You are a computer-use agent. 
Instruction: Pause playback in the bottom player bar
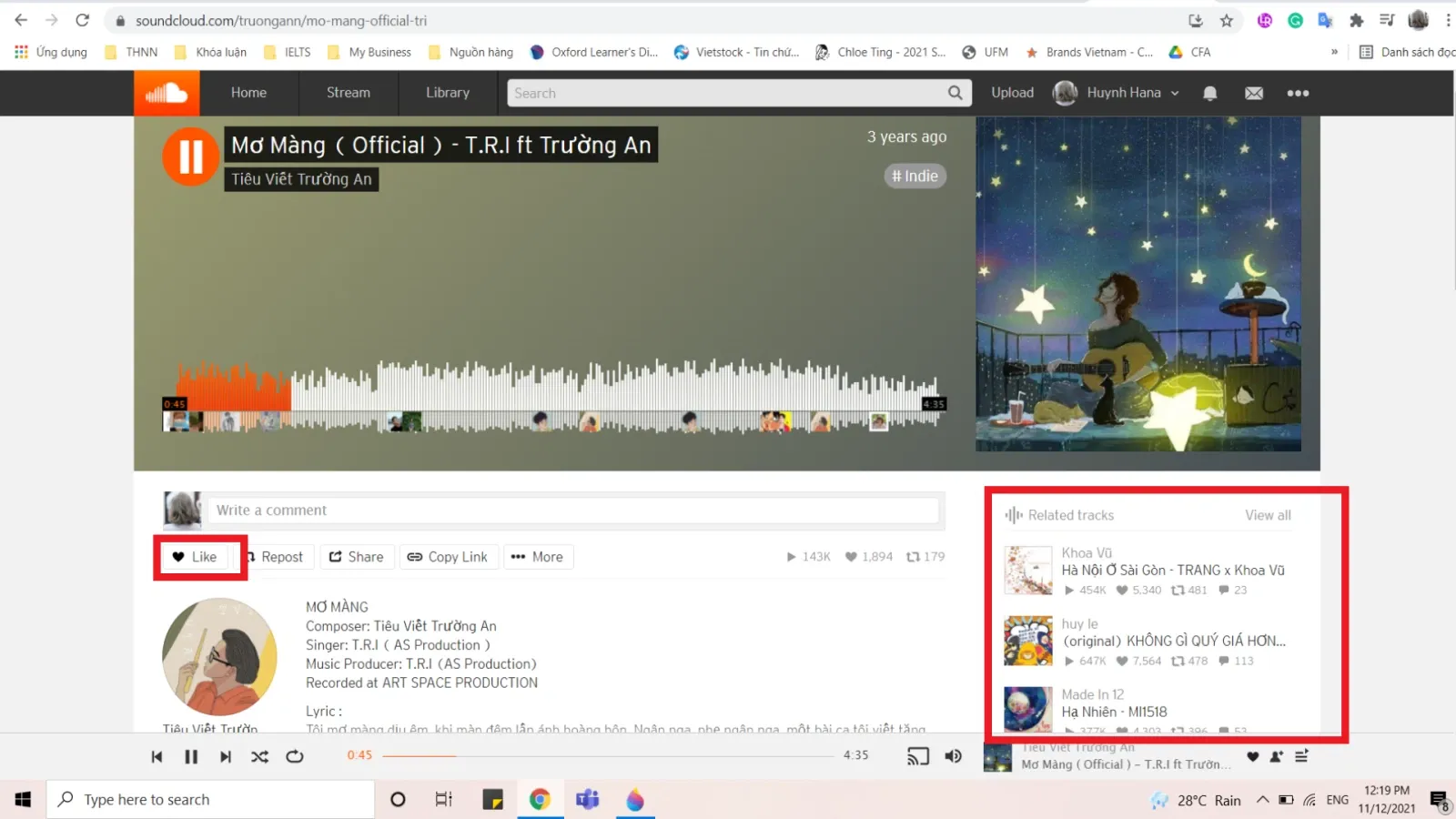(191, 756)
